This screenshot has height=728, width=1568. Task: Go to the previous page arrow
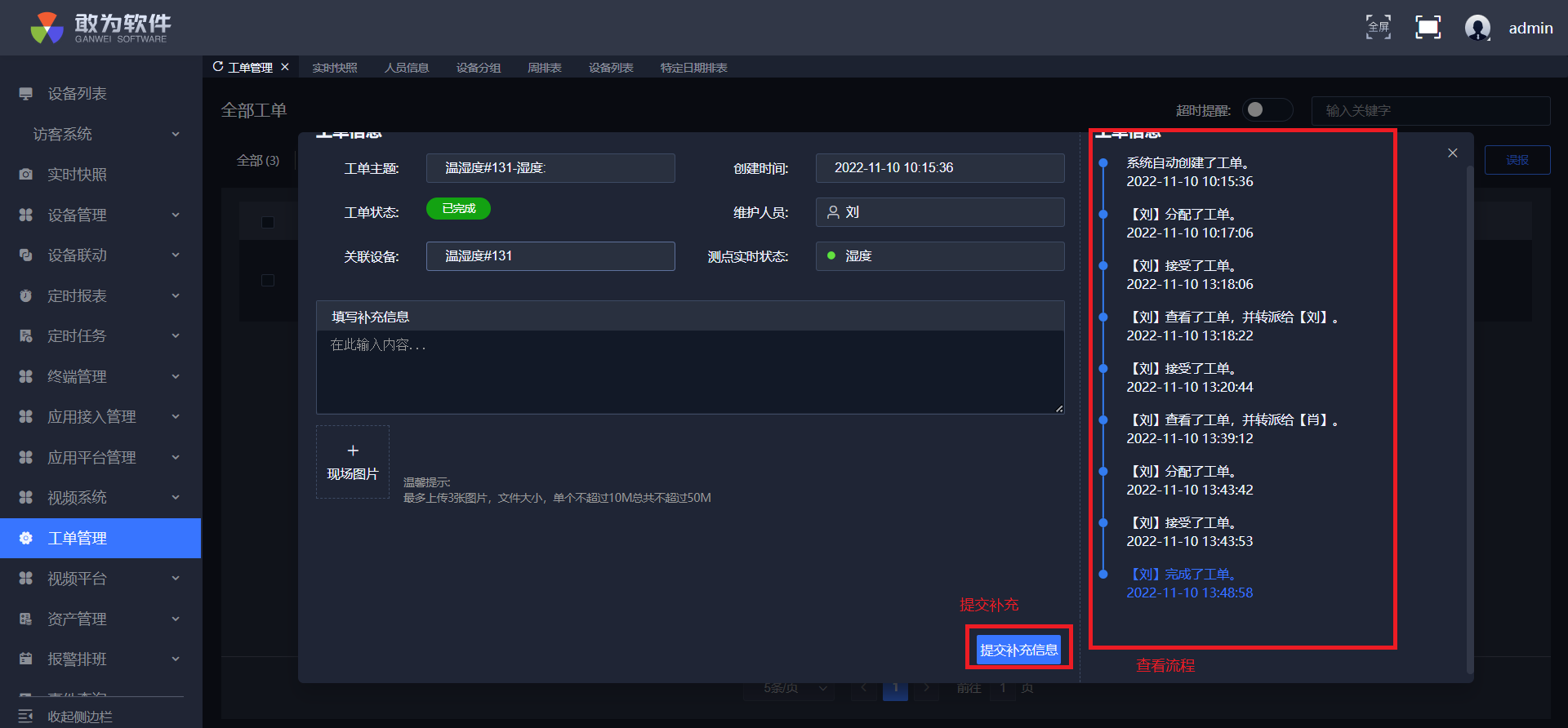click(x=864, y=688)
